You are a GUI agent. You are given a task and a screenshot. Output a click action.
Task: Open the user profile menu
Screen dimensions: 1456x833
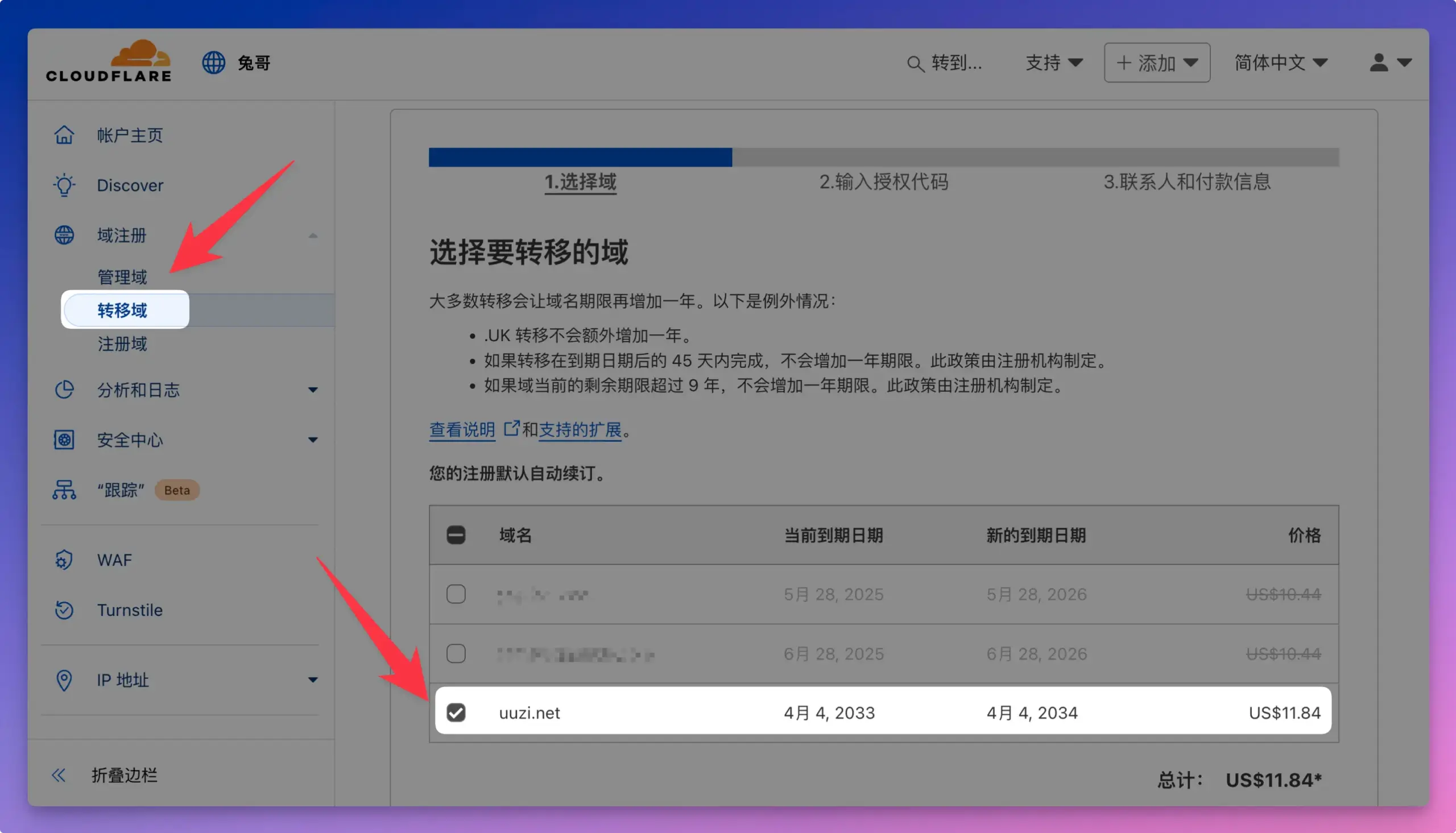(x=1391, y=63)
